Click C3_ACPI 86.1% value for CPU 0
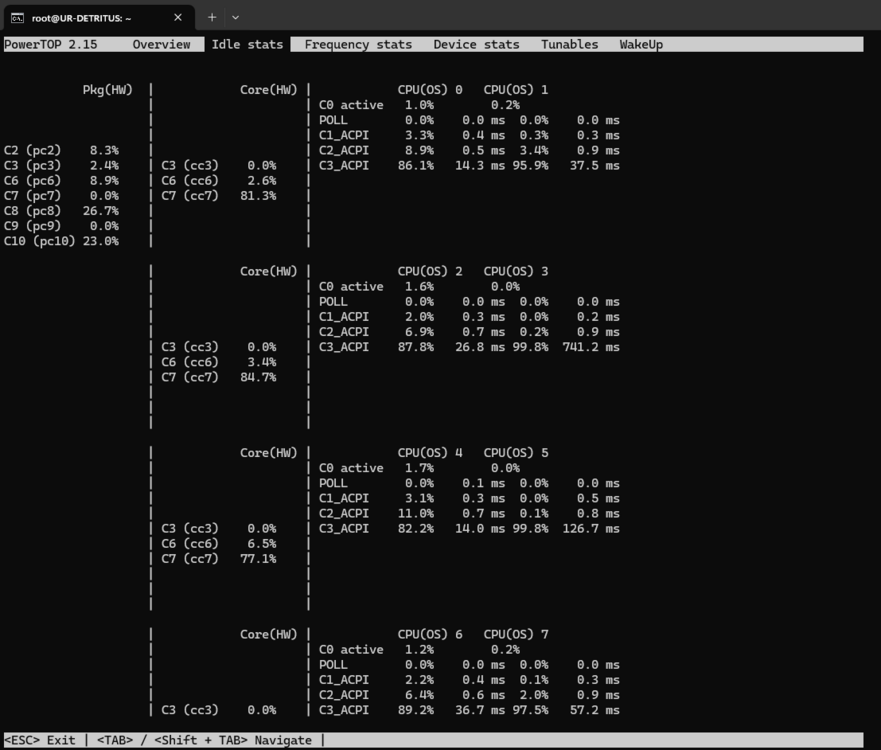 (x=416, y=166)
